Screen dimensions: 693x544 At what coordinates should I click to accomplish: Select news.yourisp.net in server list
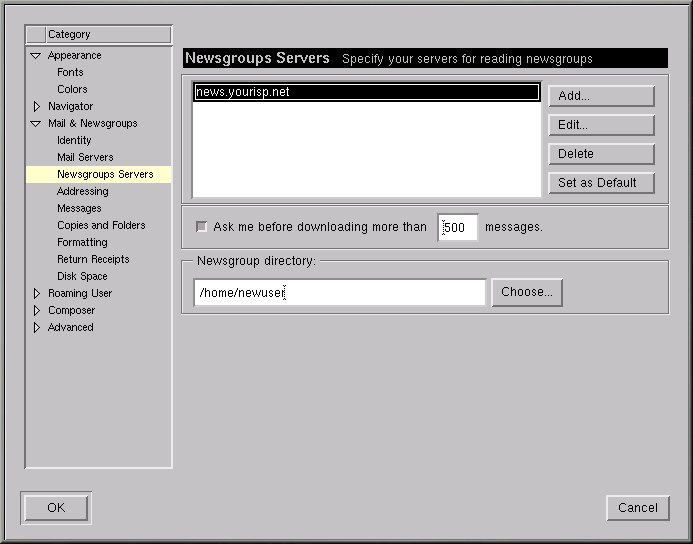(x=365, y=92)
